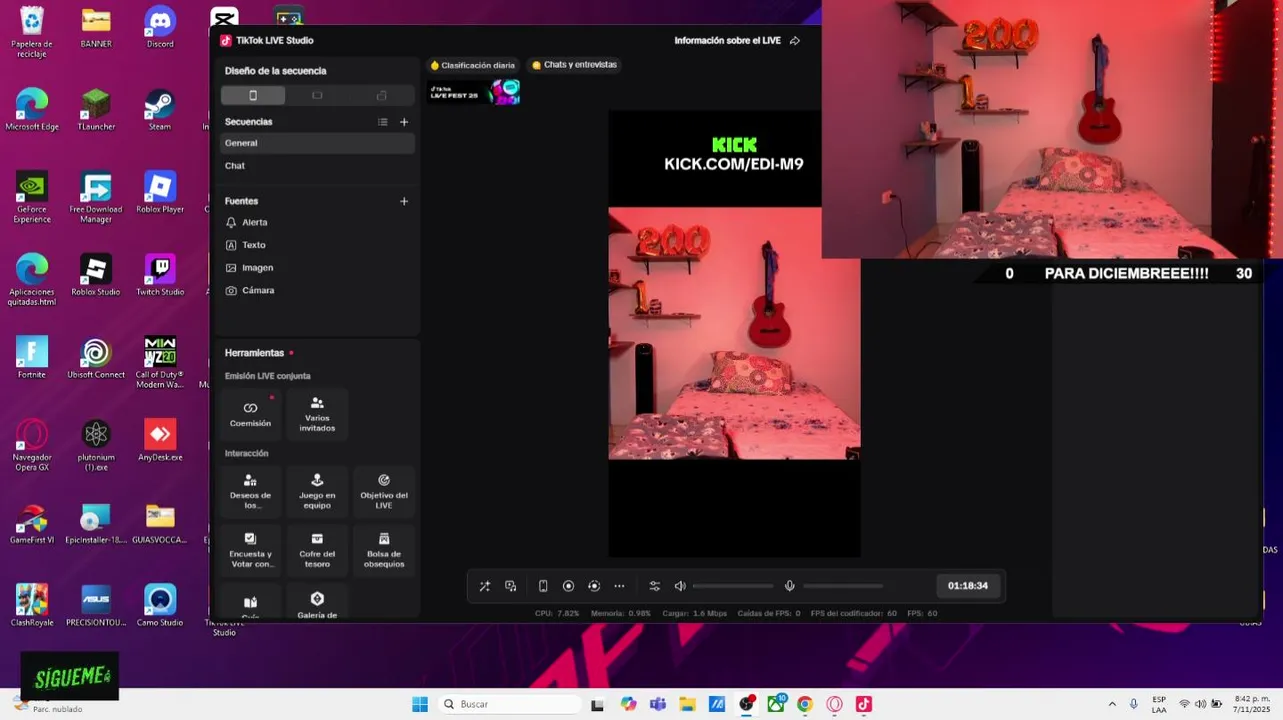The image size is (1283, 720).
Task: Click the Cargar: 1.6 Mbps status
Action: tap(695, 613)
